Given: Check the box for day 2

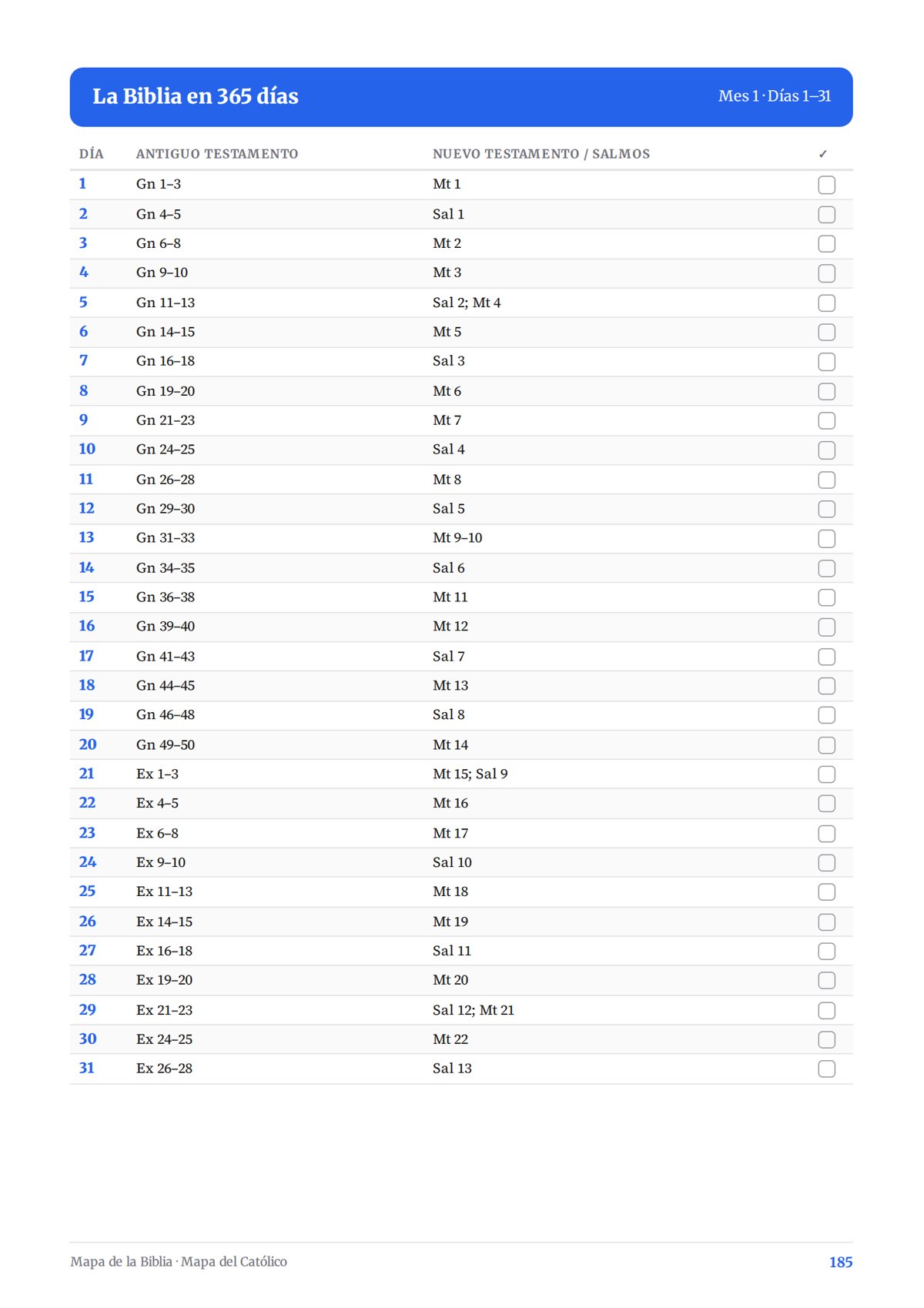Looking at the screenshot, I should click(x=826, y=215).
